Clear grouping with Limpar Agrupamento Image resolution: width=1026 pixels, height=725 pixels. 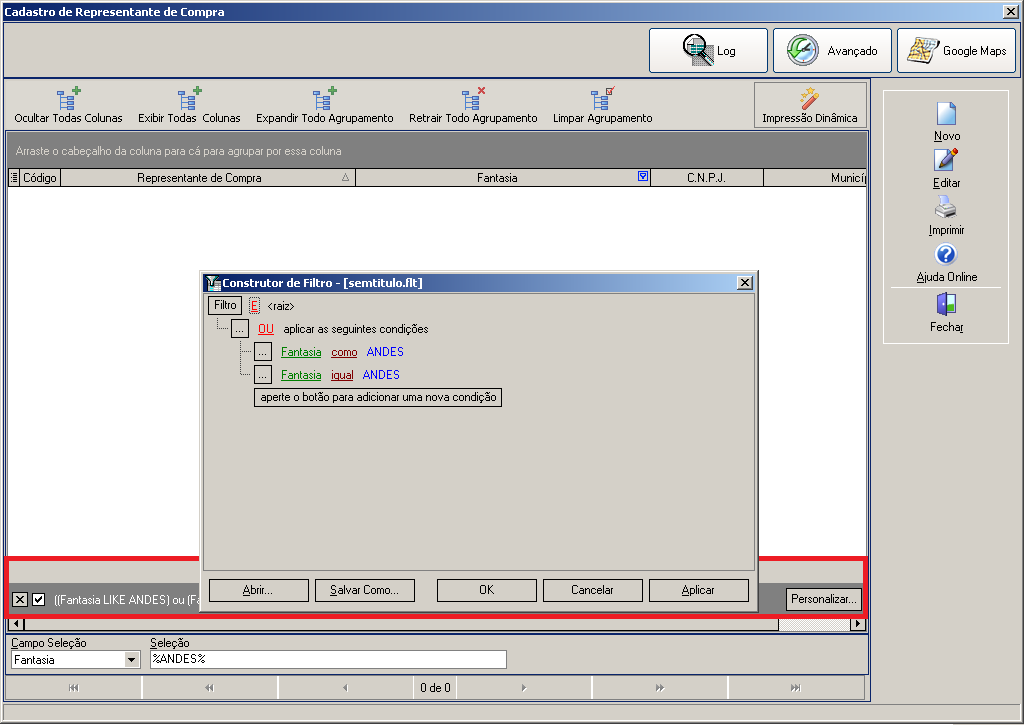coord(602,106)
